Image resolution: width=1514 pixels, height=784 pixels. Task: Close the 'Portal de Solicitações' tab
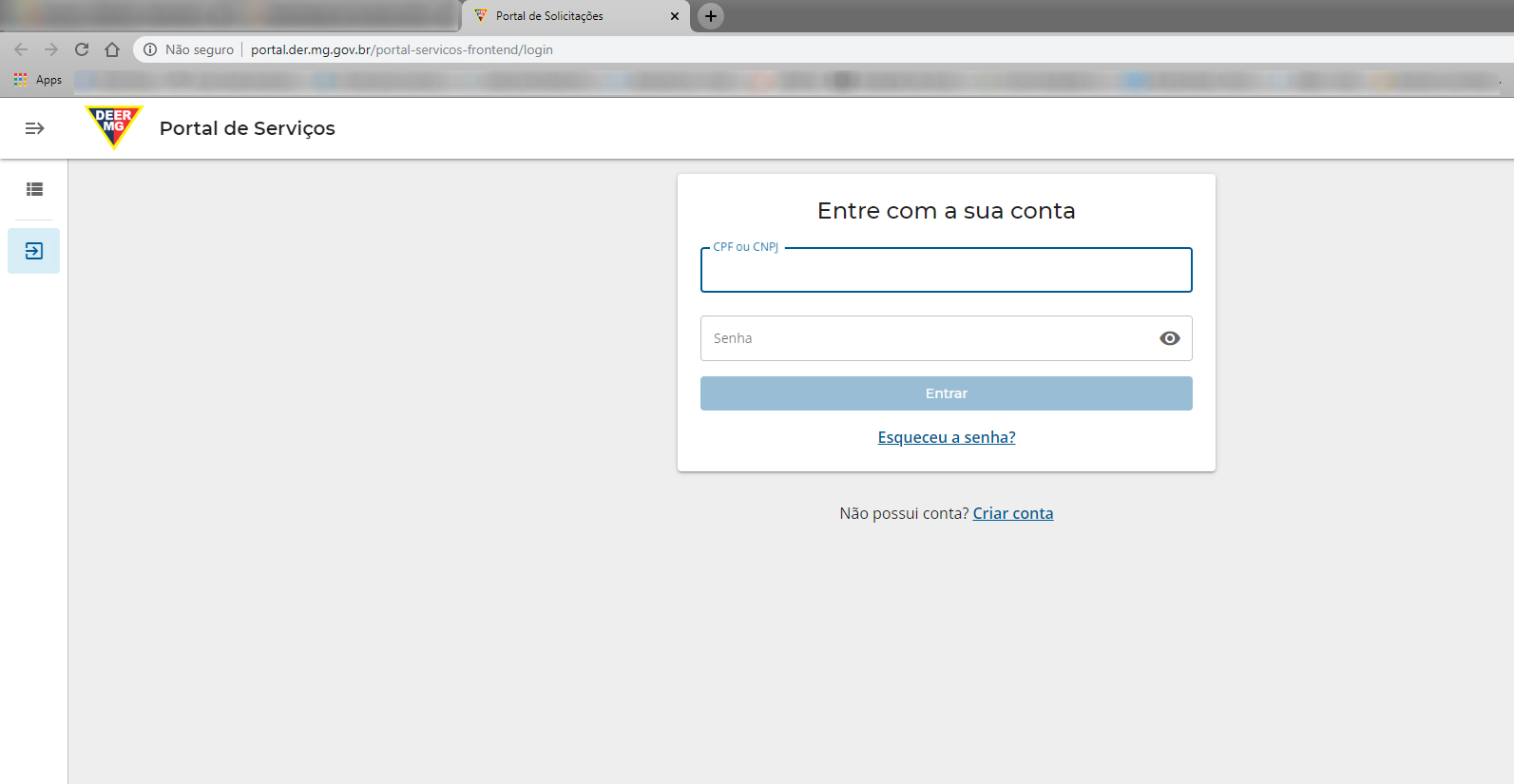(x=675, y=16)
